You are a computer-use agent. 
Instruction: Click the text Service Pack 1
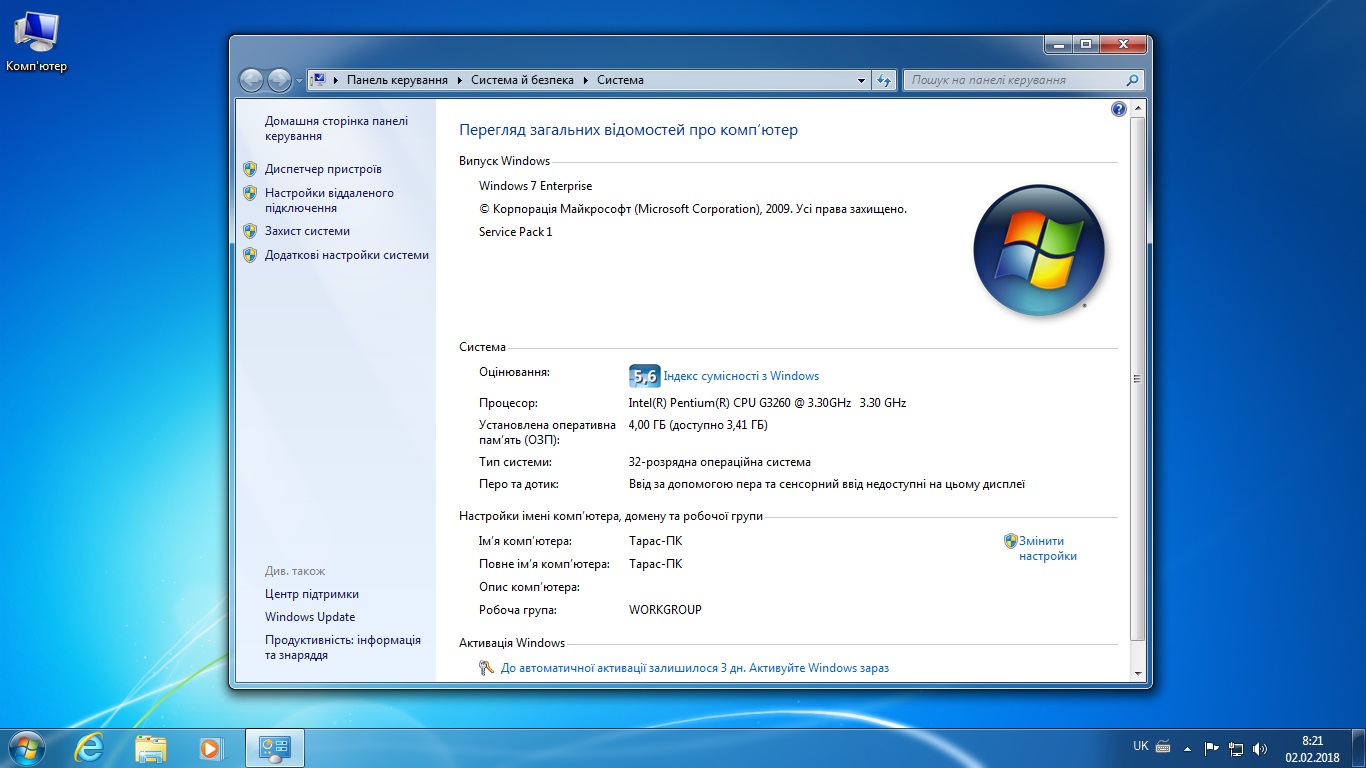[515, 232]
